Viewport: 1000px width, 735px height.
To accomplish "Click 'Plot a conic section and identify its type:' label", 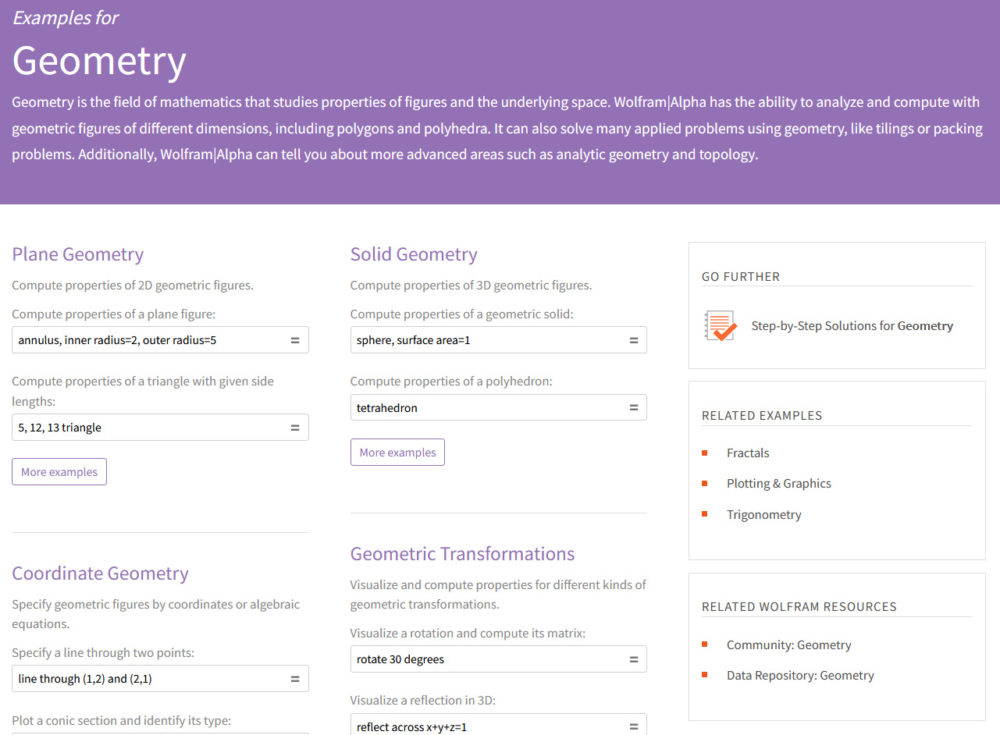I will (121, 720).
